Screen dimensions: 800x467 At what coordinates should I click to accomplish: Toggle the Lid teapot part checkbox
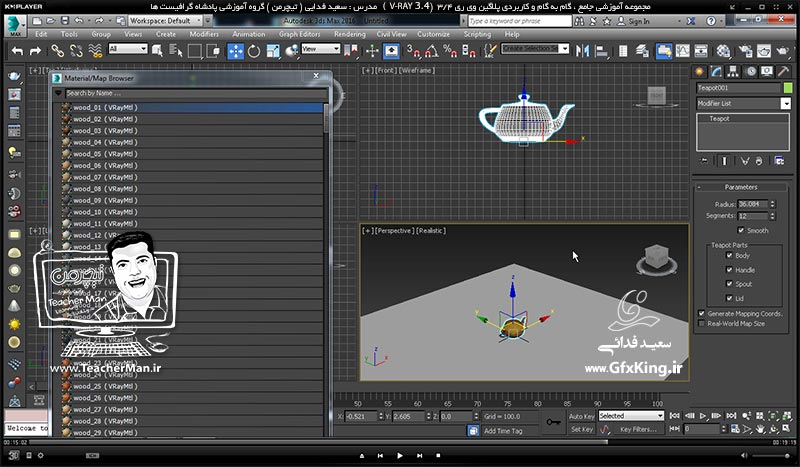pyautogui.click(x=729, y=298)
